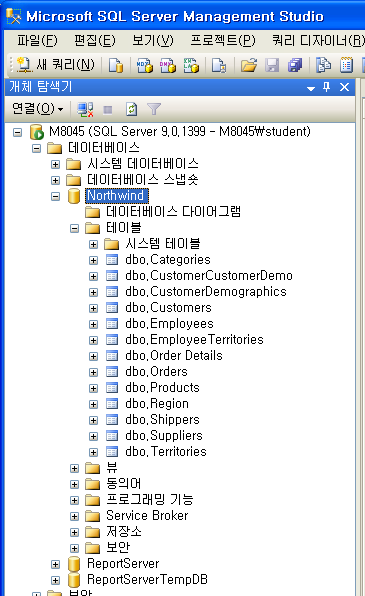
Task: Expand the dbo.Orders table node
Action: [94, 372]
